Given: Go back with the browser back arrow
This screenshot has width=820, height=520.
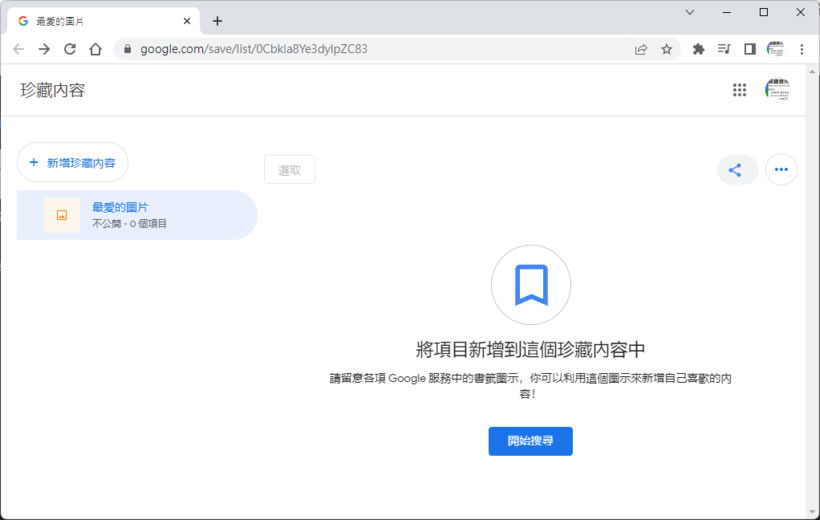Looking at the screenshot, I should 19,49.
